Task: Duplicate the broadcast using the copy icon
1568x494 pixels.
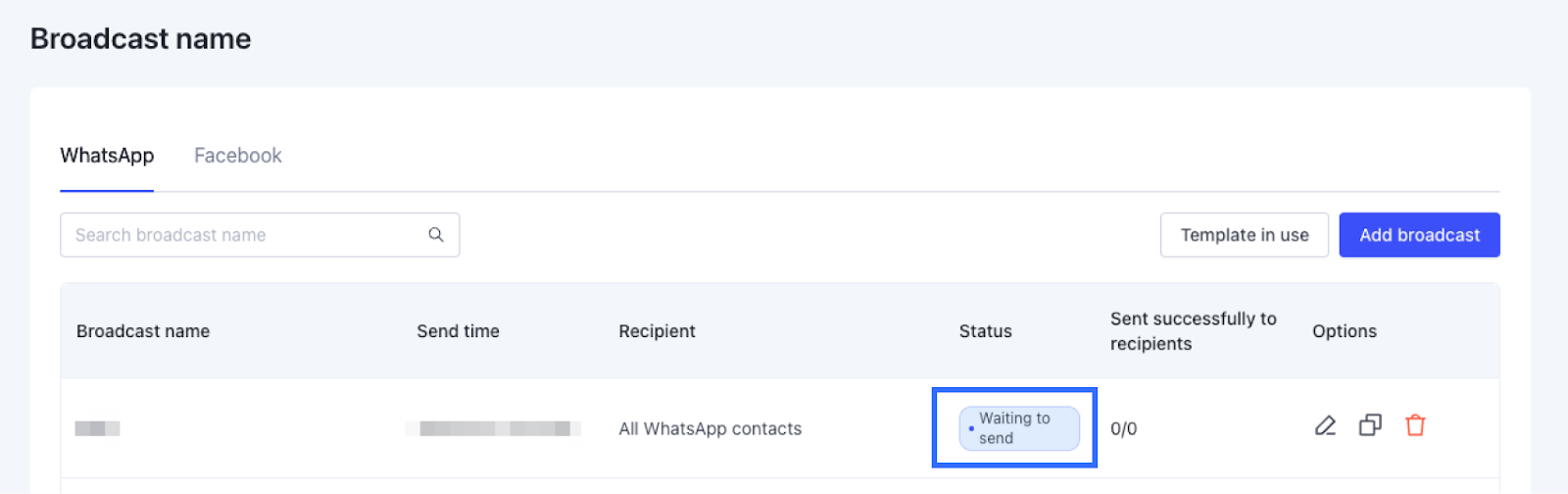Action: coord(1370,425)
